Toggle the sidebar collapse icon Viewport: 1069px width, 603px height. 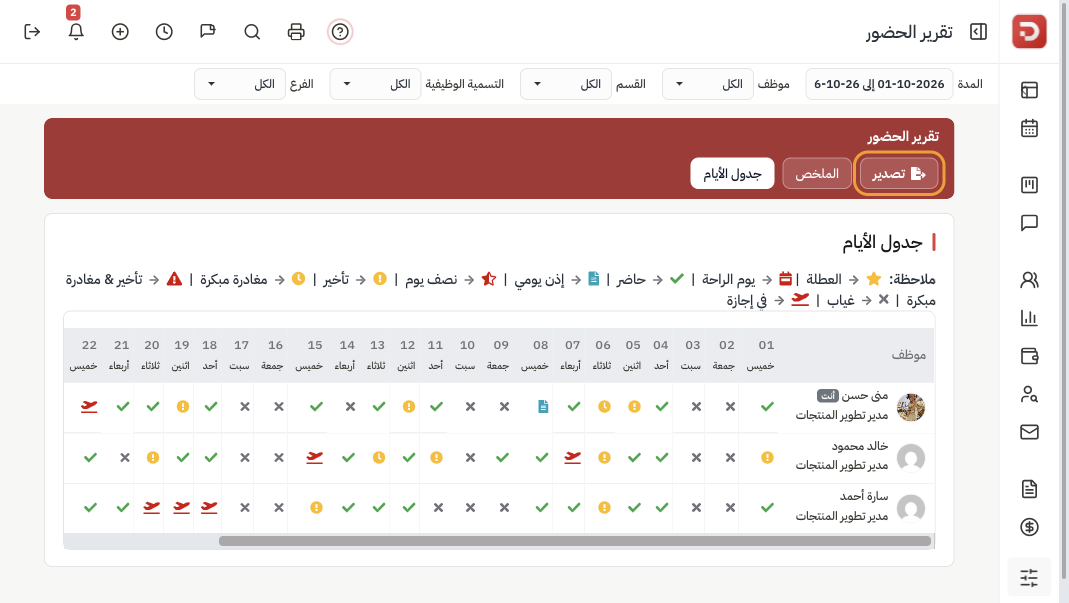pos(978,31)
